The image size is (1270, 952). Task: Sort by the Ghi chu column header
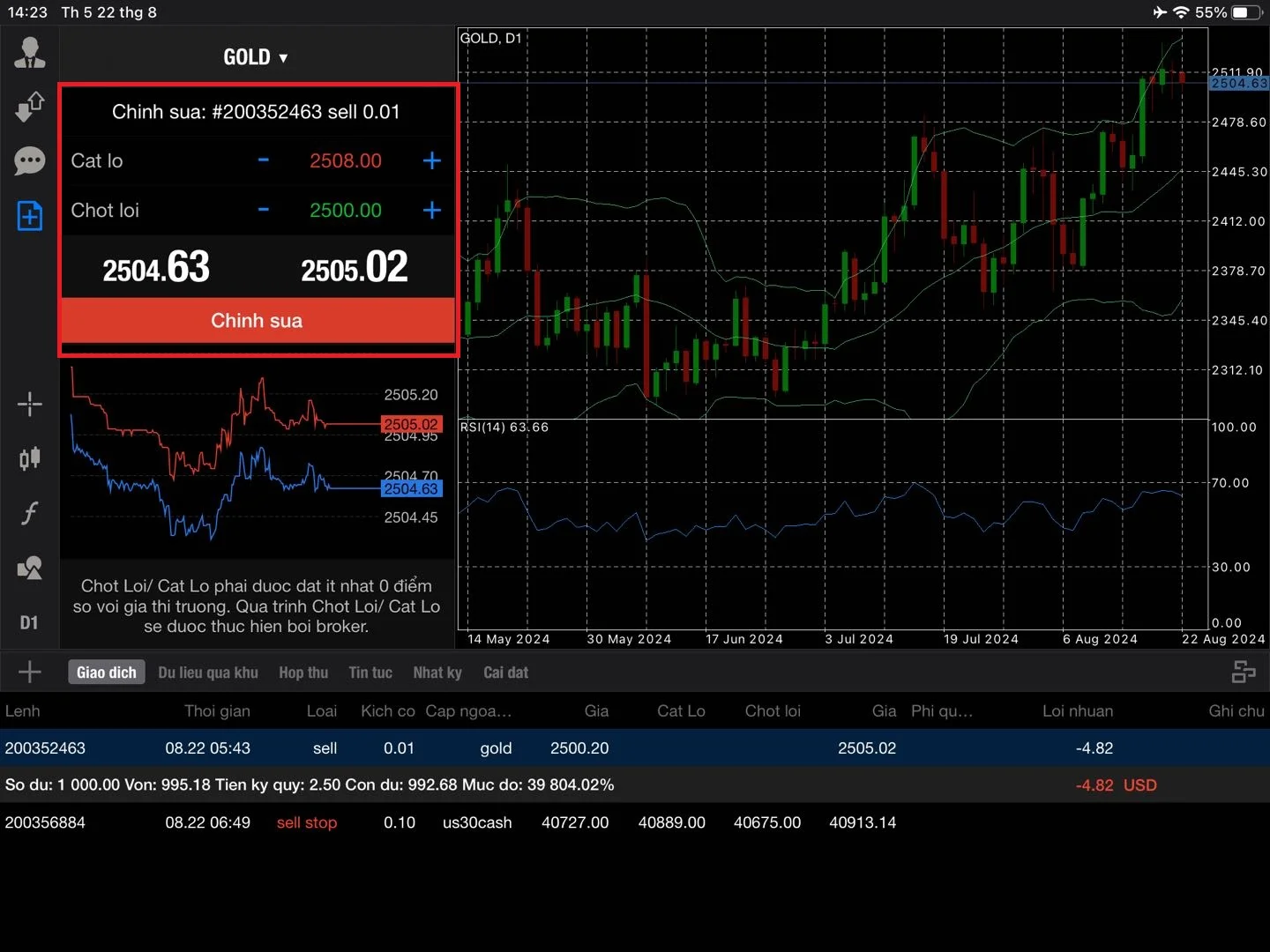(1236, 710)
